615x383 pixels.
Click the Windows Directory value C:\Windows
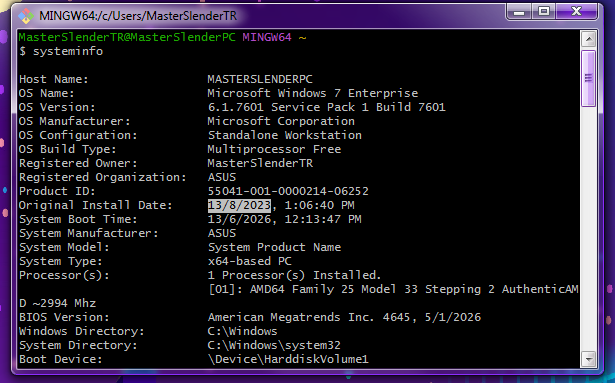point(242,332)
